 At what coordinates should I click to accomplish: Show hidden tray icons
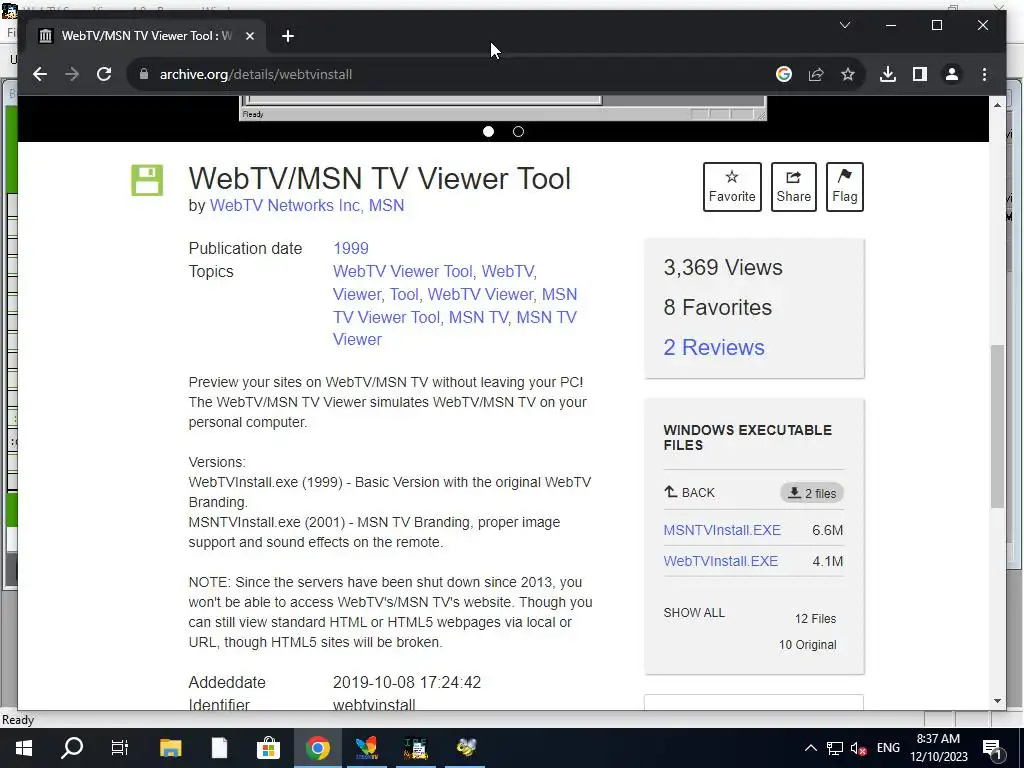810,748
